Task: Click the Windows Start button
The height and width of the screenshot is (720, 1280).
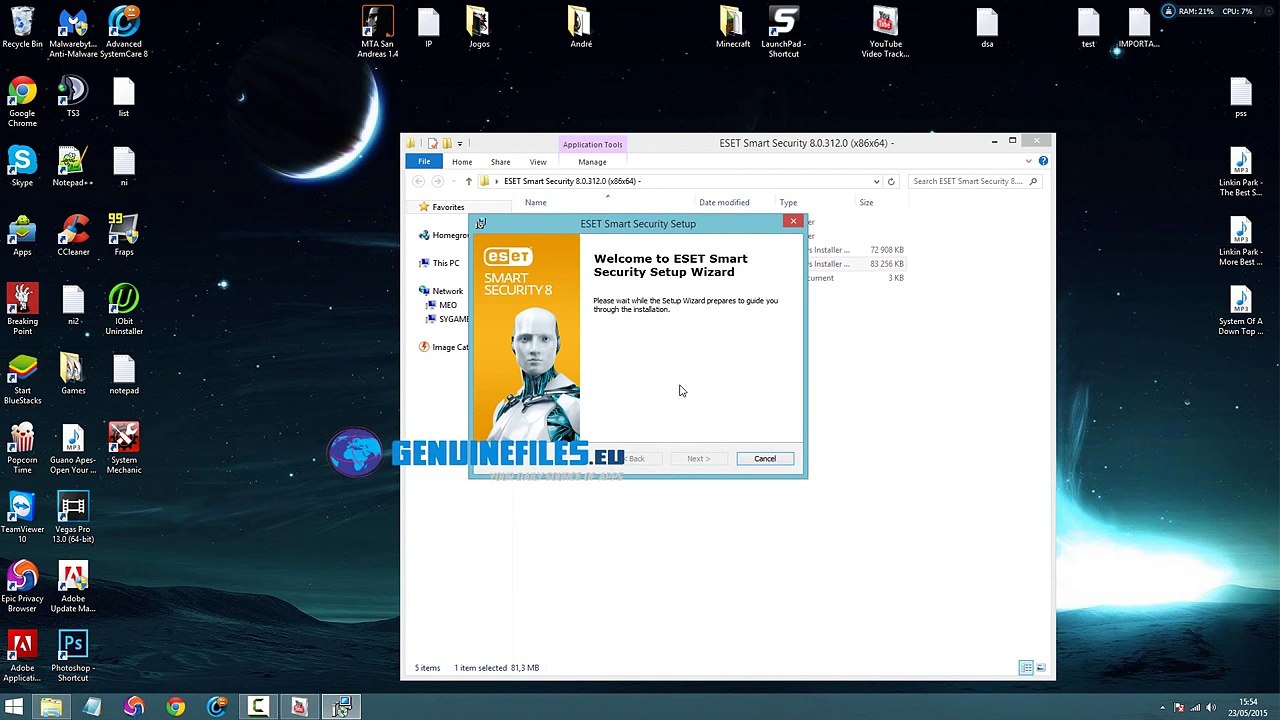Action: pos(14,708)
